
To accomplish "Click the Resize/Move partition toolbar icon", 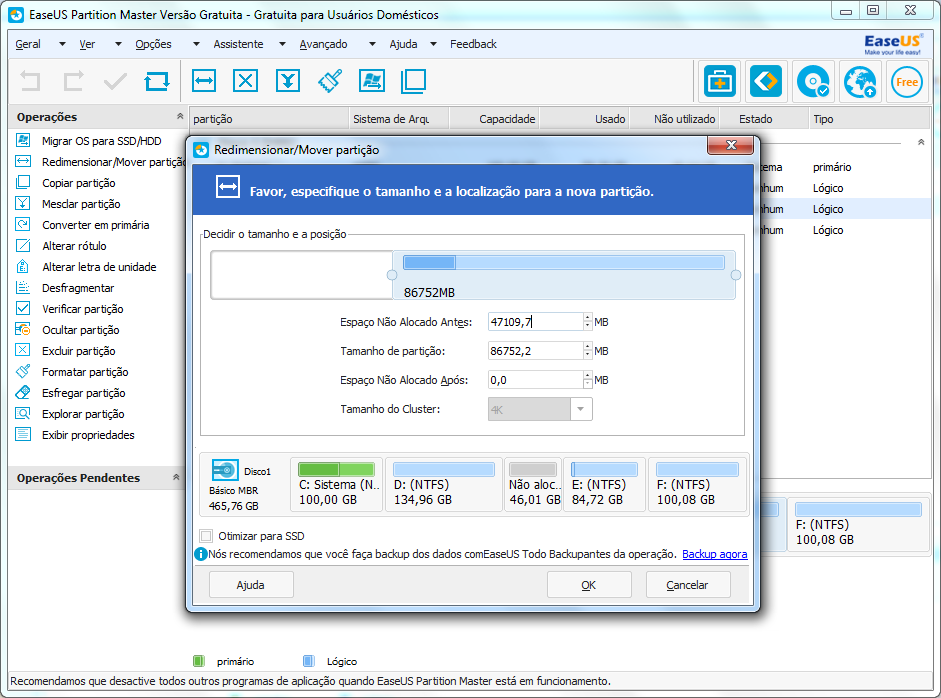I will [x=204, y=81].
